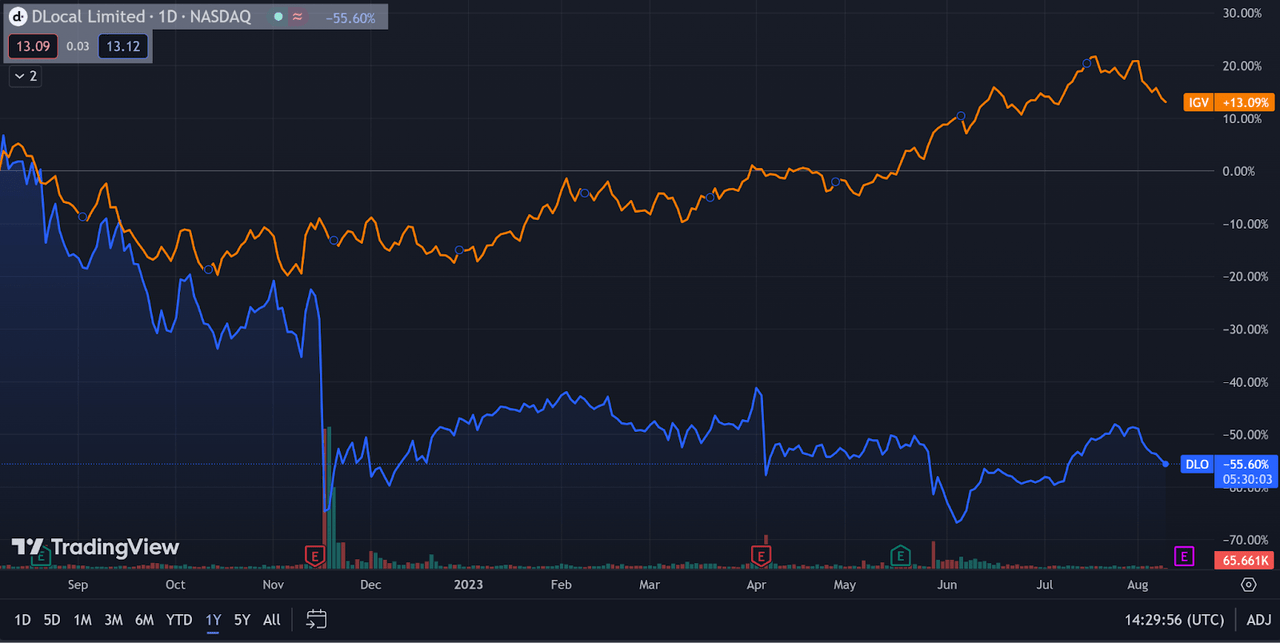Image resolution: width=1280 pixels, height=643 pixels.
Task: Click the DLocal Limited logo icon
Action: (x=17, y=16)
